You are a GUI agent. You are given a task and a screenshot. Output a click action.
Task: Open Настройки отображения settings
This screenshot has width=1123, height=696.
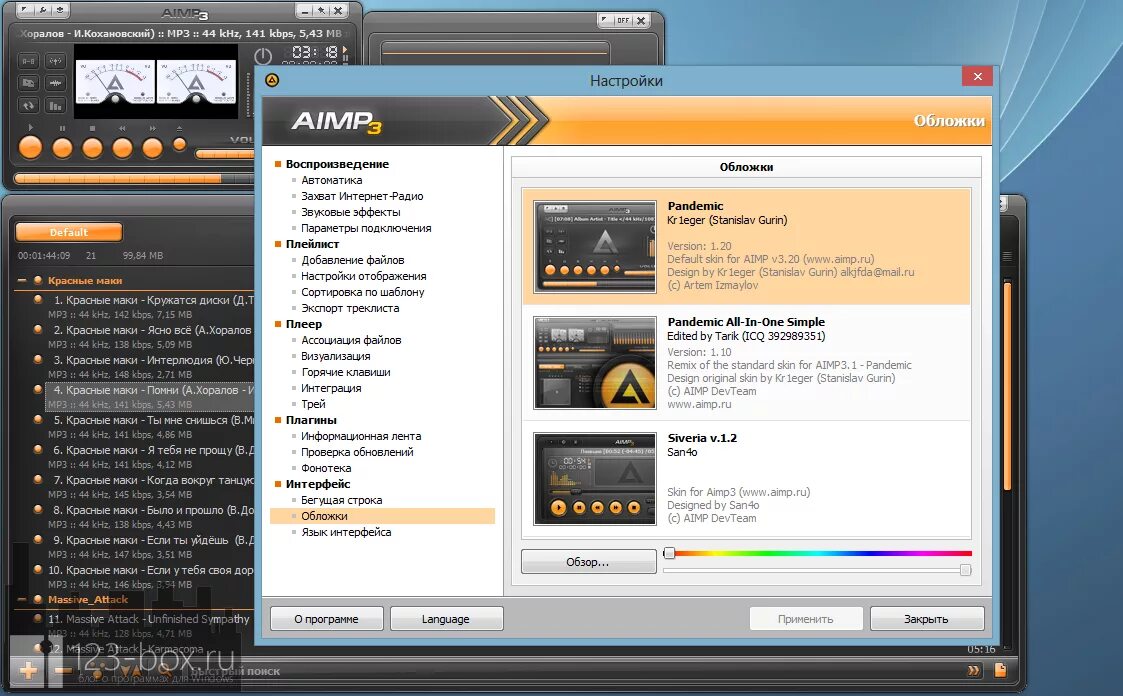pos(363,276)
